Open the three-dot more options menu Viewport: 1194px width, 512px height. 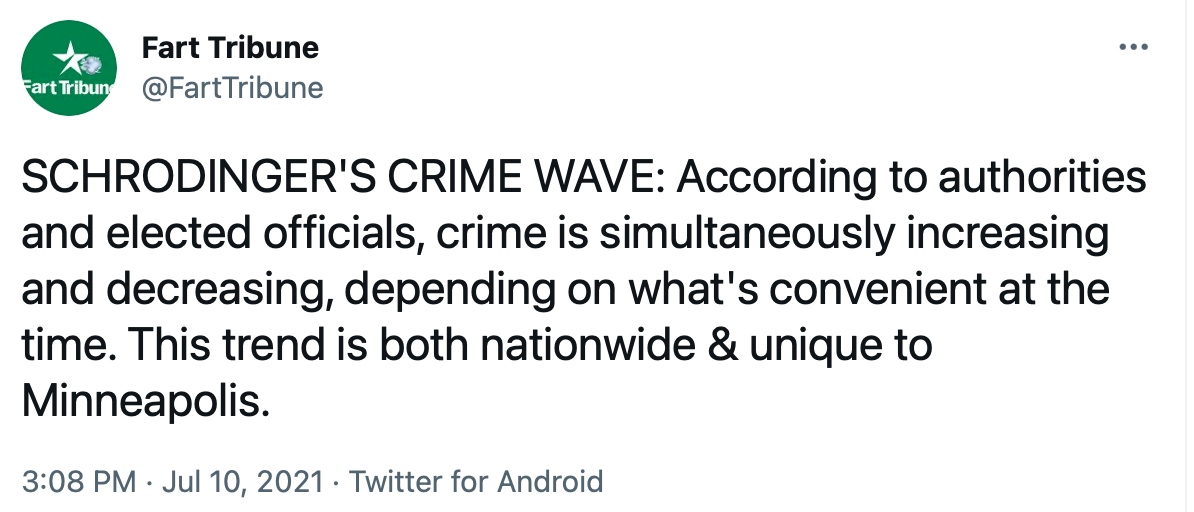point(1132,47)
